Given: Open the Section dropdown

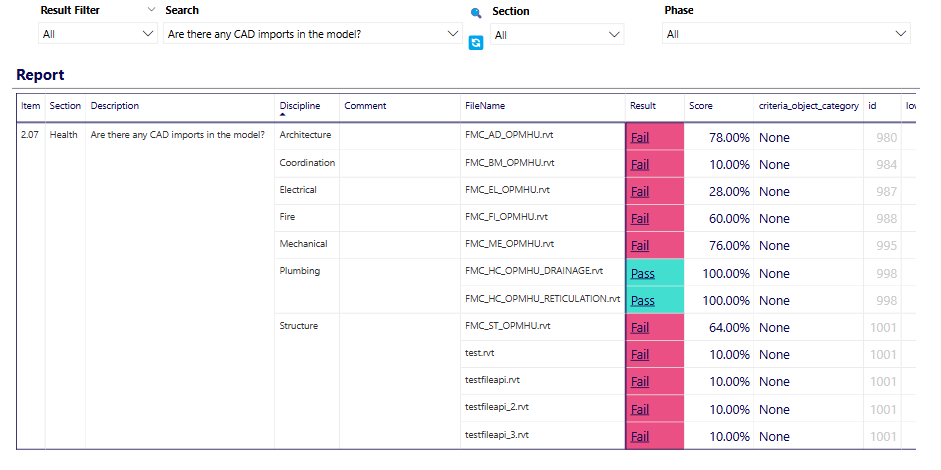Looking at the screenshot, I should click(x=557, y=35).
